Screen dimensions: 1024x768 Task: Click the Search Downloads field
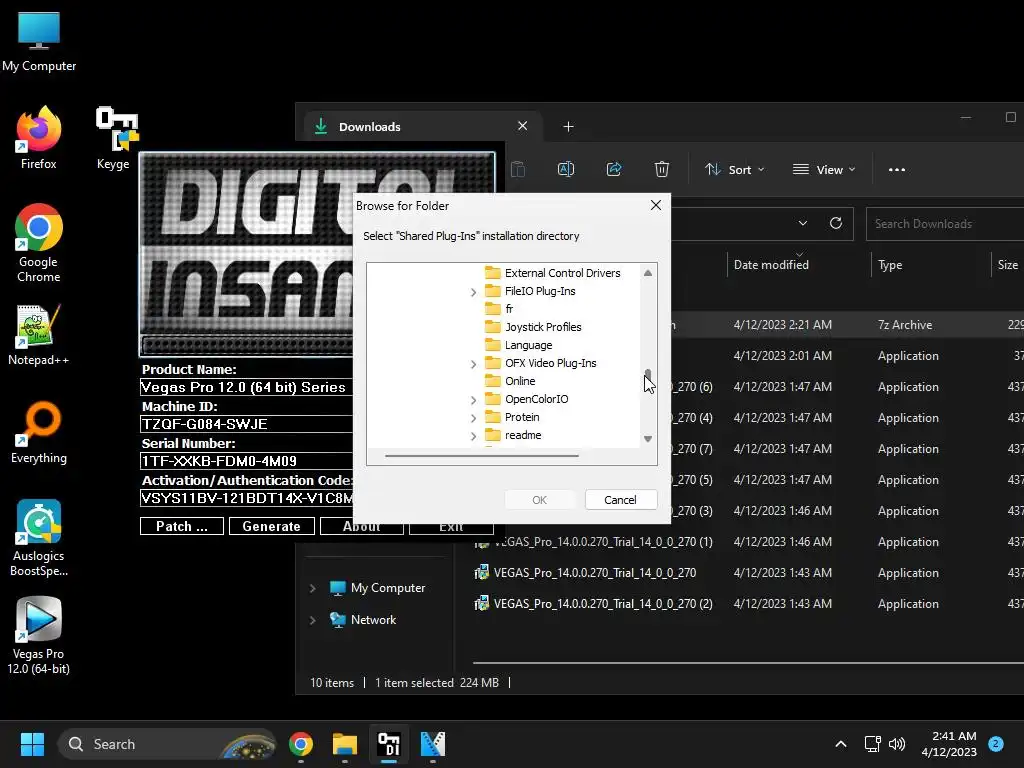[x=944, y=223]
